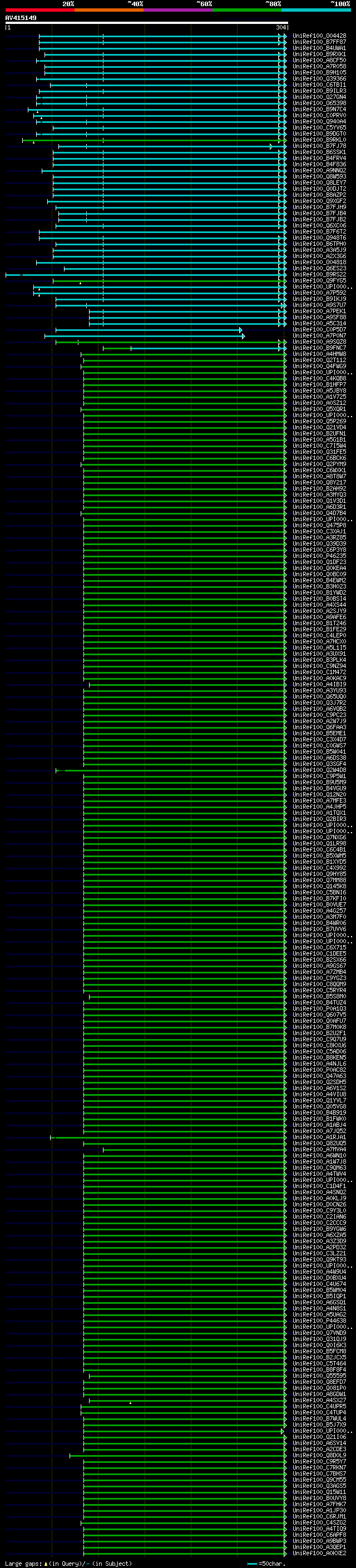Select hit label UniRef100_A9NNQ2
This screenshot has height=1568, width=356.
[319, 170]
